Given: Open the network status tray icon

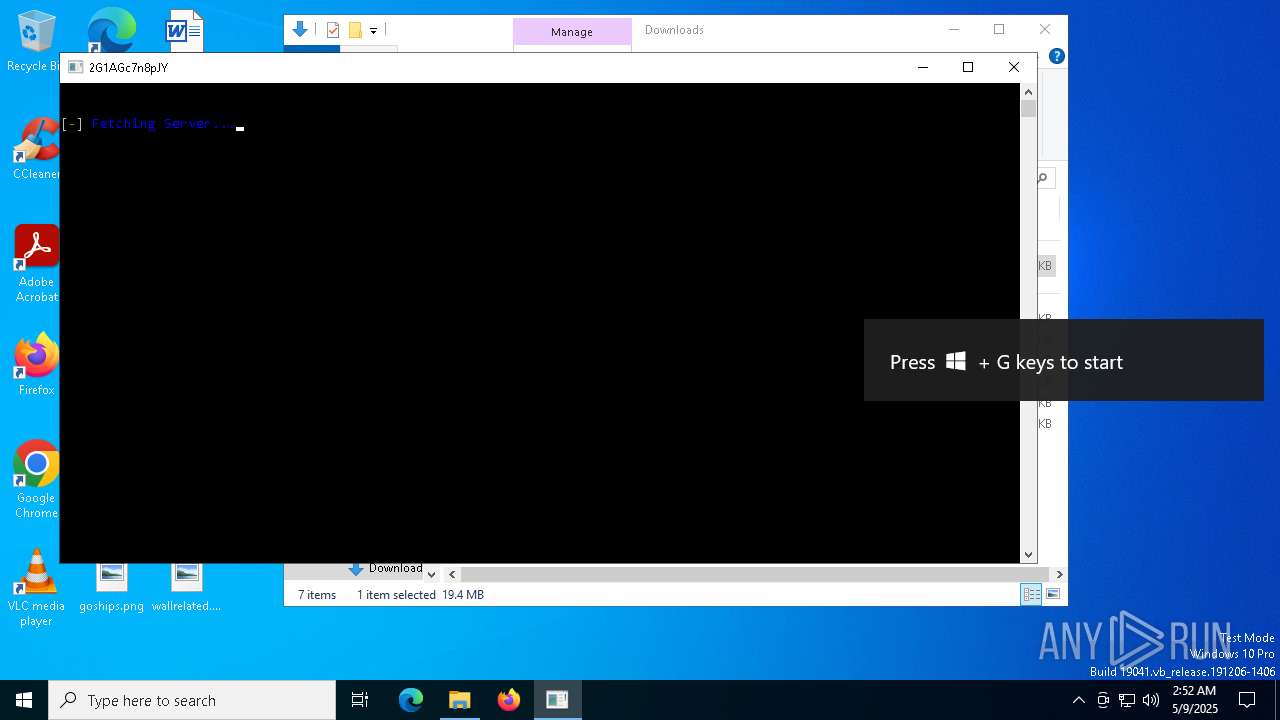Looking at the screenshot, I should (x=1127, y=700).
